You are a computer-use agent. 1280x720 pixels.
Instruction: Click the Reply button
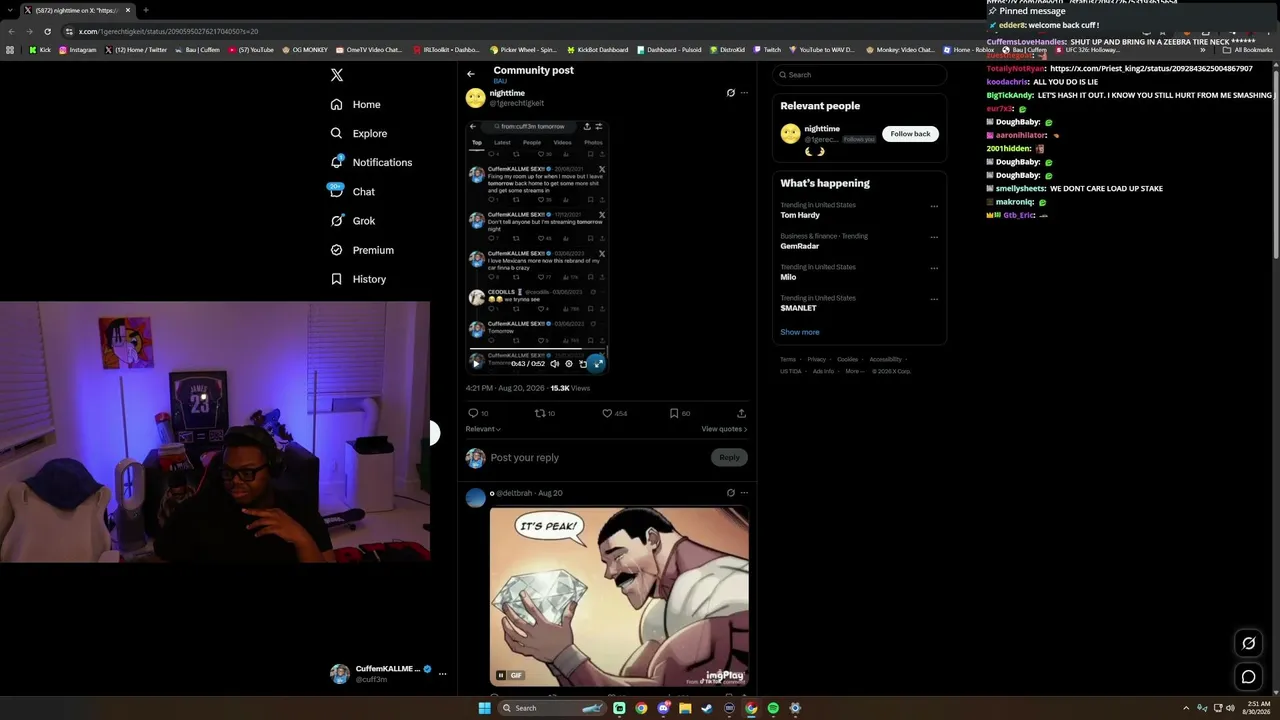click(x=729, y=458)
